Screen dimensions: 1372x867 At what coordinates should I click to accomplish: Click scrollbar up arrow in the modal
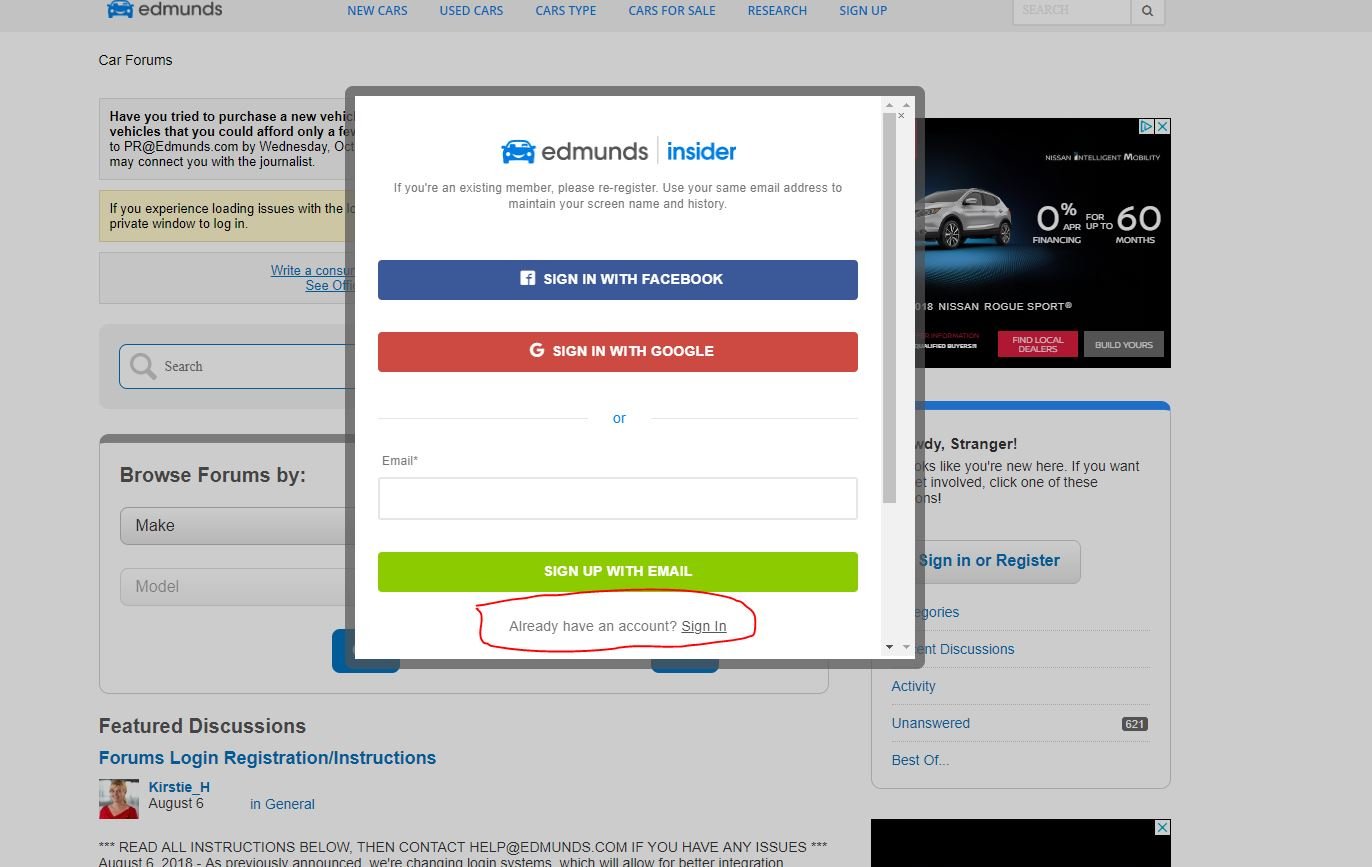click(x=889, y=104)
